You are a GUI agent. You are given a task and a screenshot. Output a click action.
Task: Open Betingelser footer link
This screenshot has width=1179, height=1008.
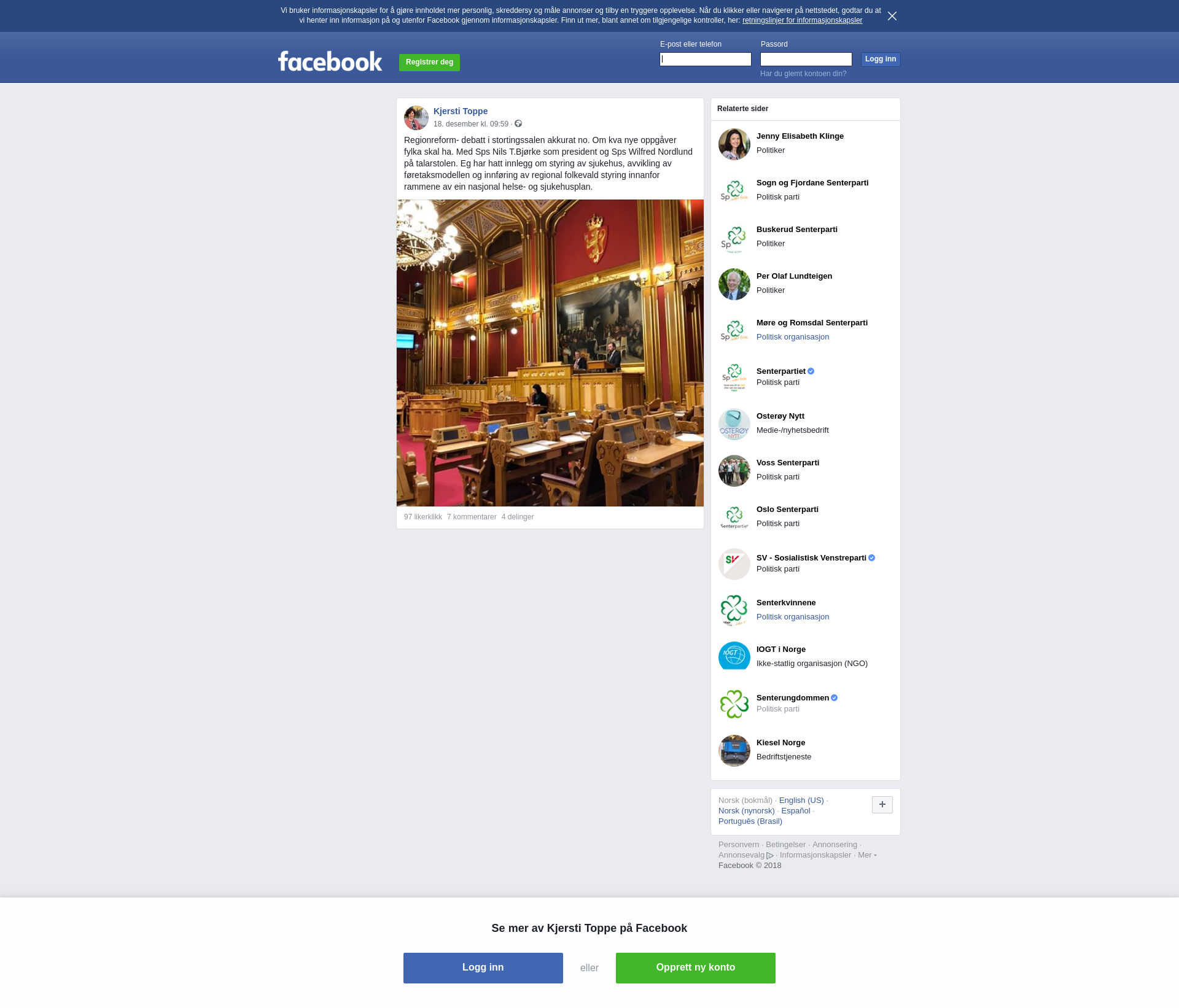click(785, 845)
